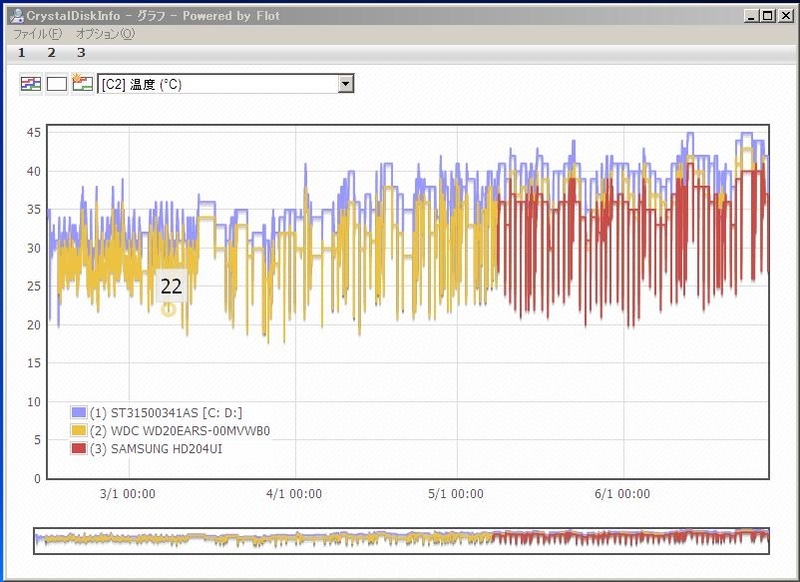Click the 6/1 00:00 axis label
Viewport: 800px width, 582px height.
(x=622, y=494)
